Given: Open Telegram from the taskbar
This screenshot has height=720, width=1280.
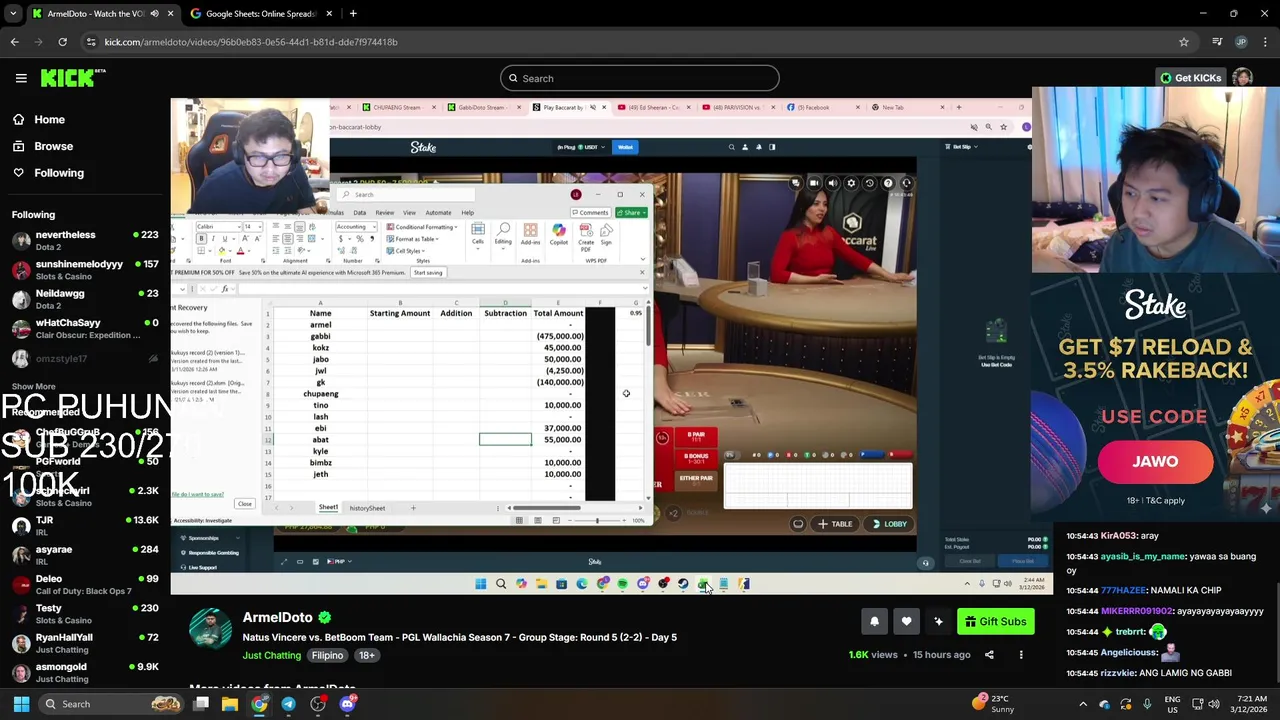Looking at the screenshot, I should click(x=288, y=704).
